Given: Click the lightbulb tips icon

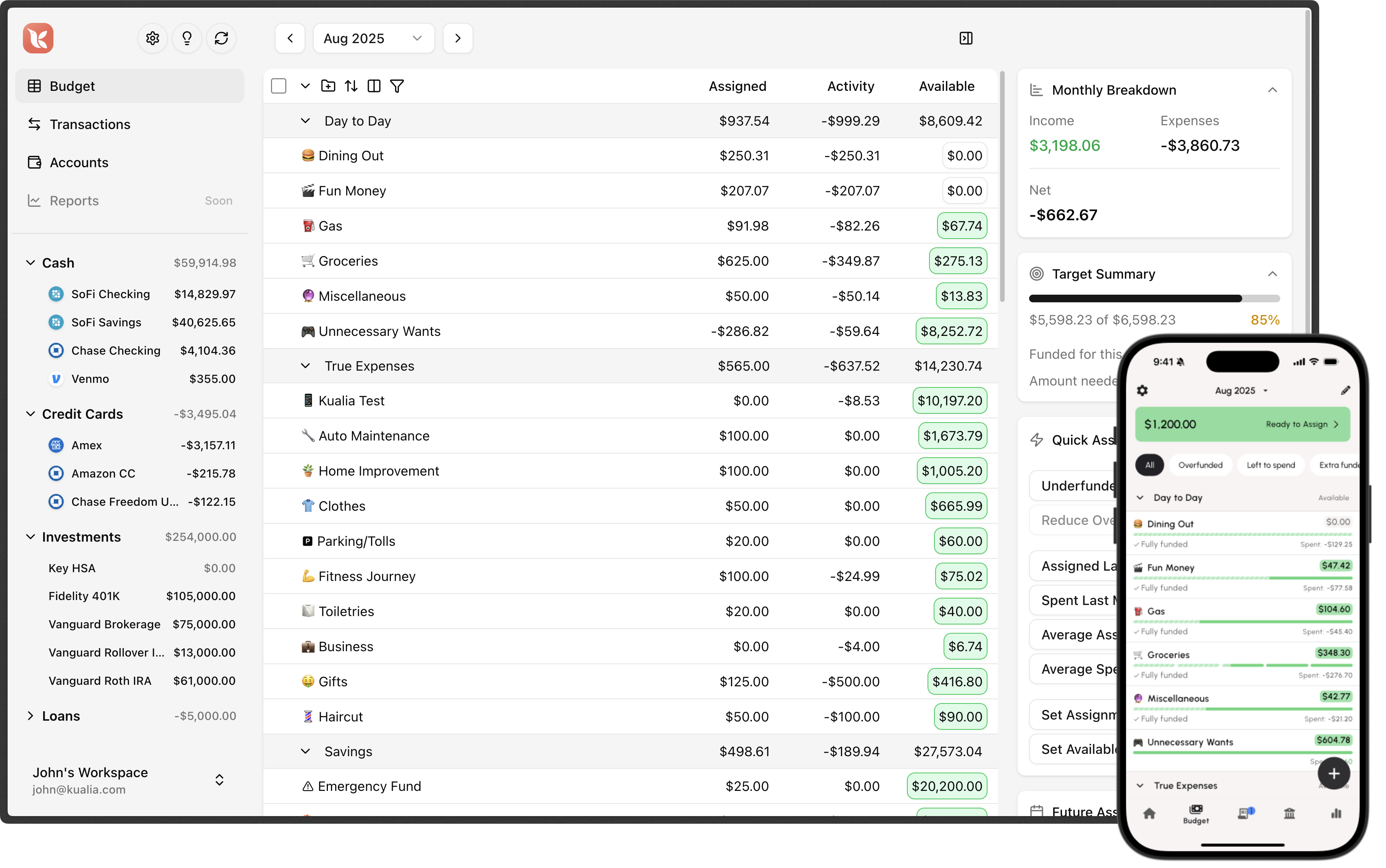Looking at the screenshot, I should click(187, 39).
